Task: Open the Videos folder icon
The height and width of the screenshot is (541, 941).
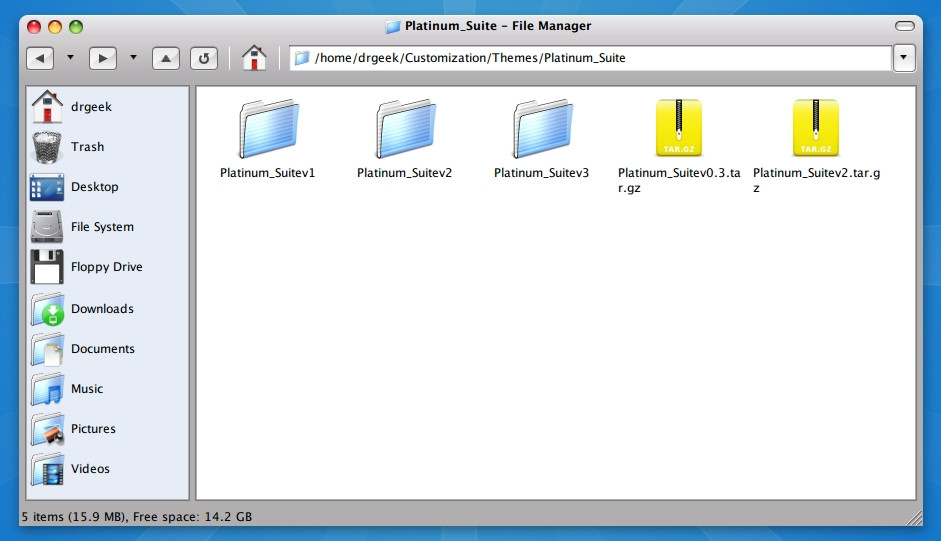Action: (x=47, y=469)
